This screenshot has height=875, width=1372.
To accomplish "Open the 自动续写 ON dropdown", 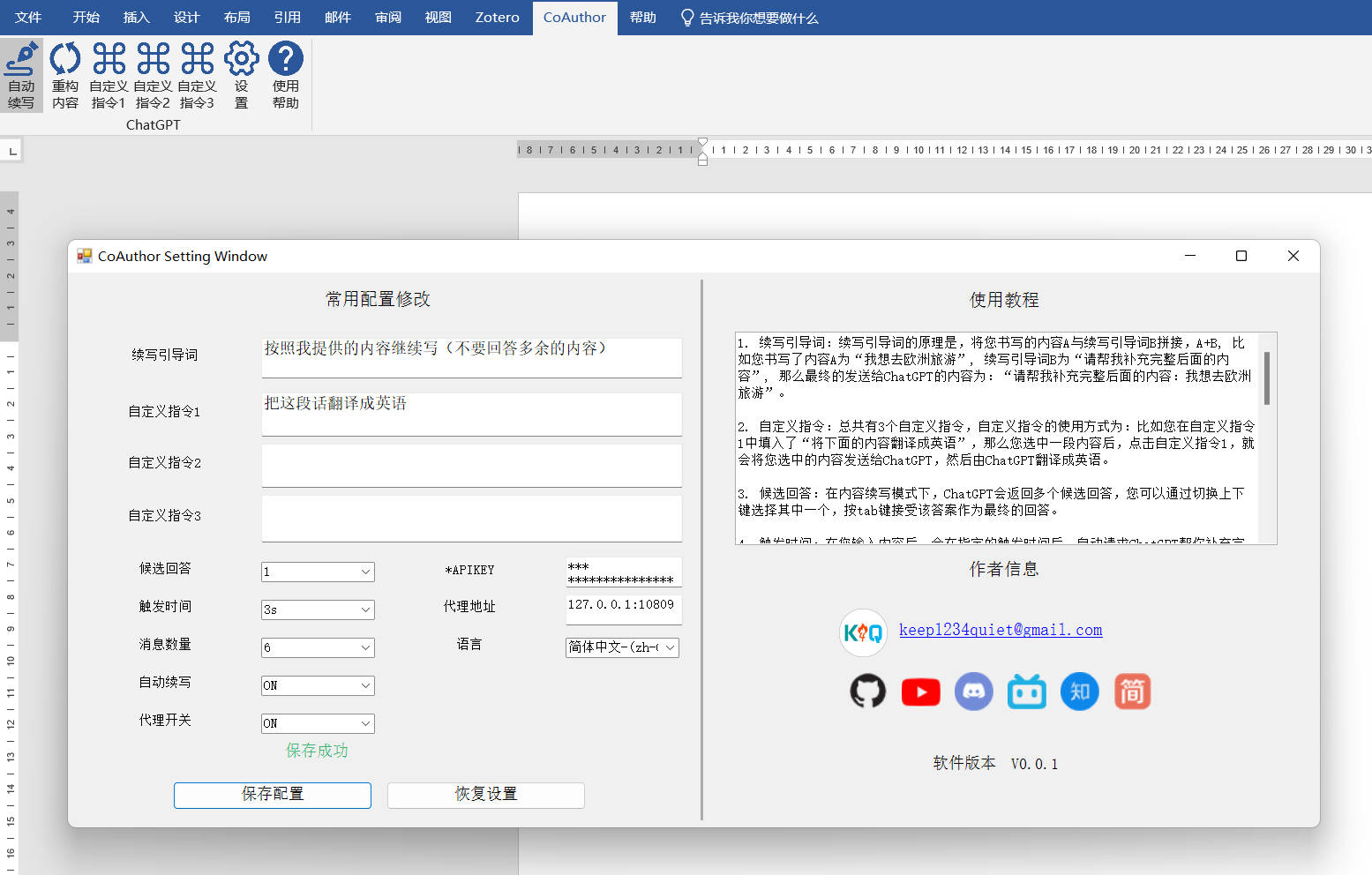I will [x=318, y=685].
